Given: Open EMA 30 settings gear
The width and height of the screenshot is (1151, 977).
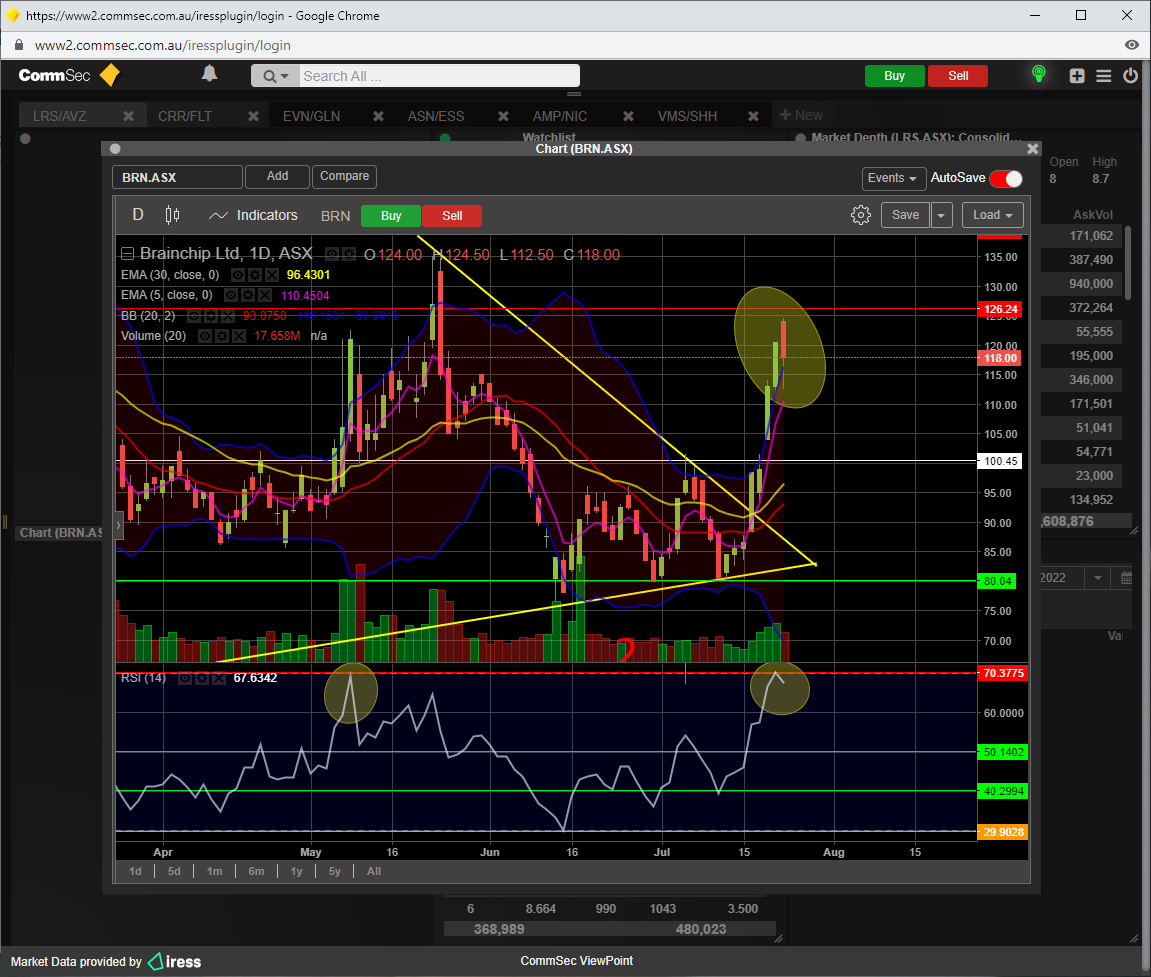Looking at the screenshot, I should 255,275.
